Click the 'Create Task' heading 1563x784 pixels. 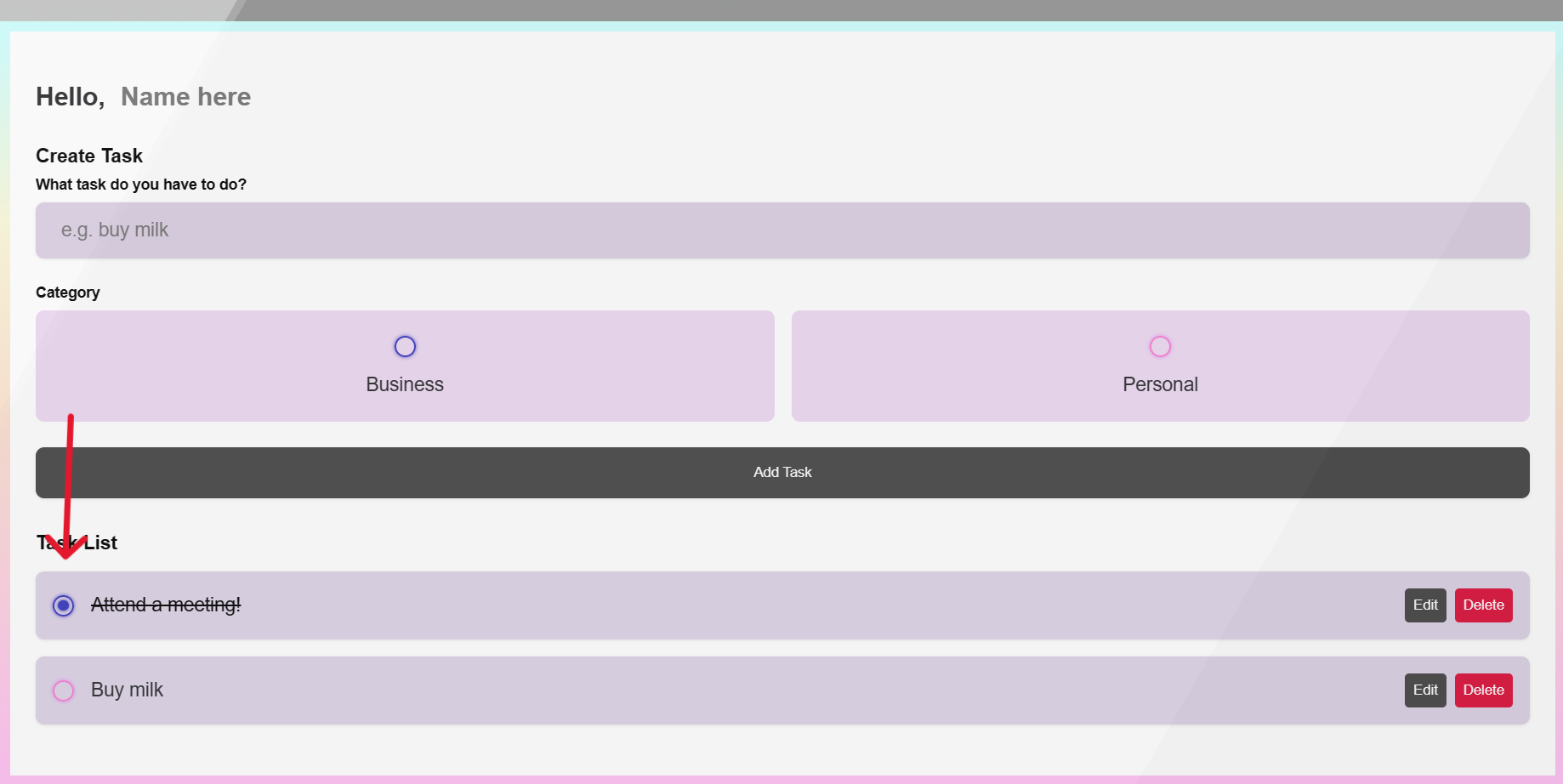(x=88, y=155)
